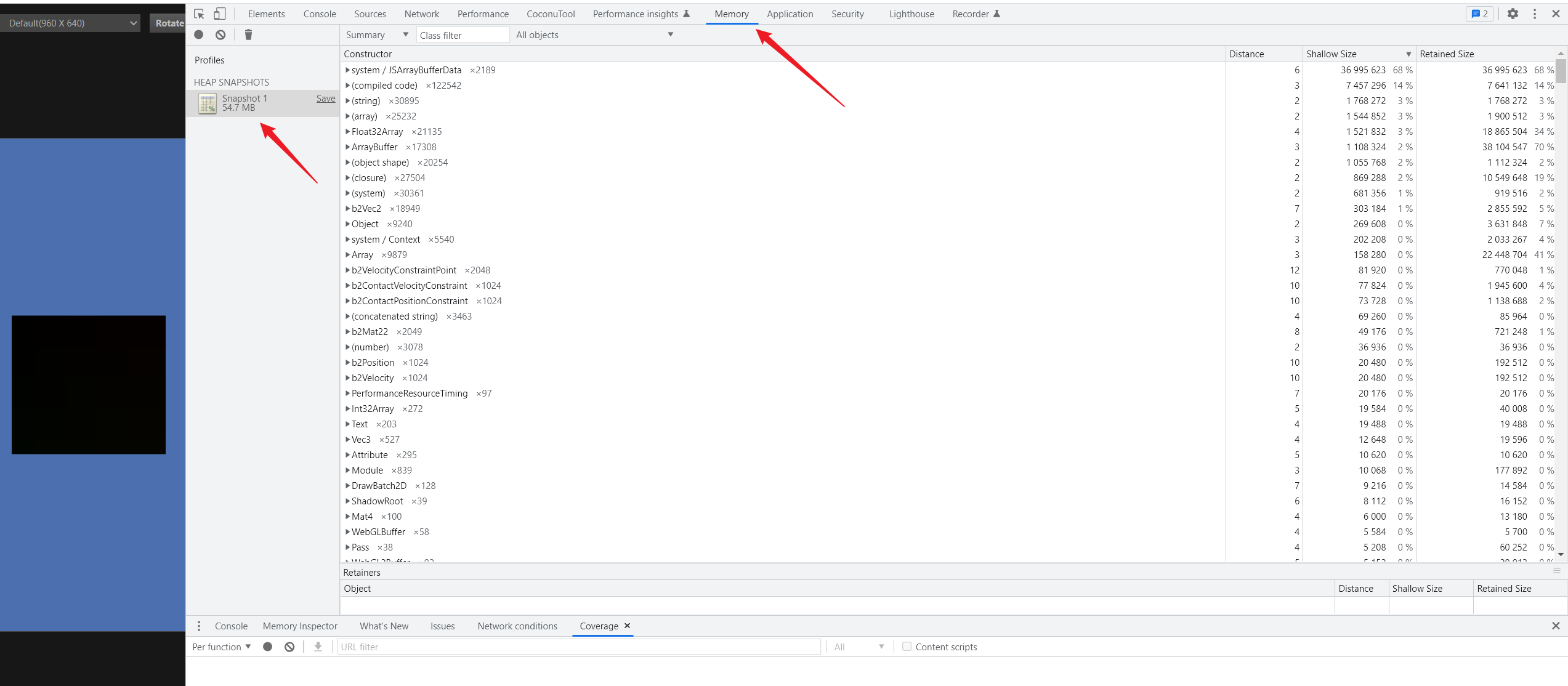Start coverage instrumentation record button
Viewport: 1568px width, 686px height.
click(x=268, y=647)
